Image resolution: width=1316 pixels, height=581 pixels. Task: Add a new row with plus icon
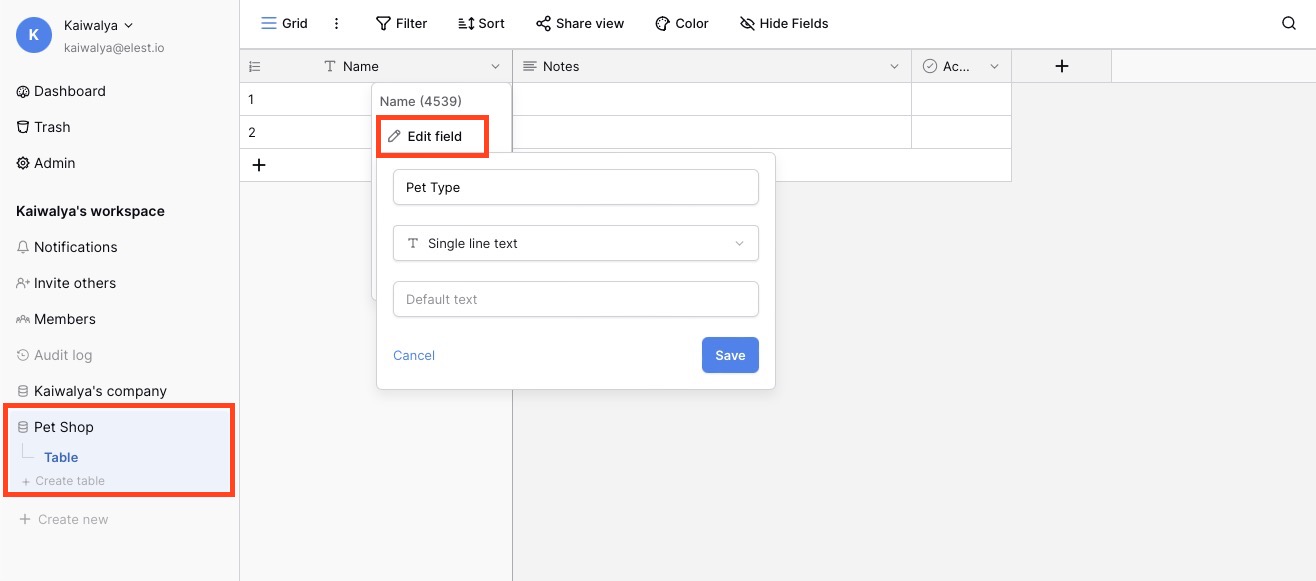tap(259, 165)
